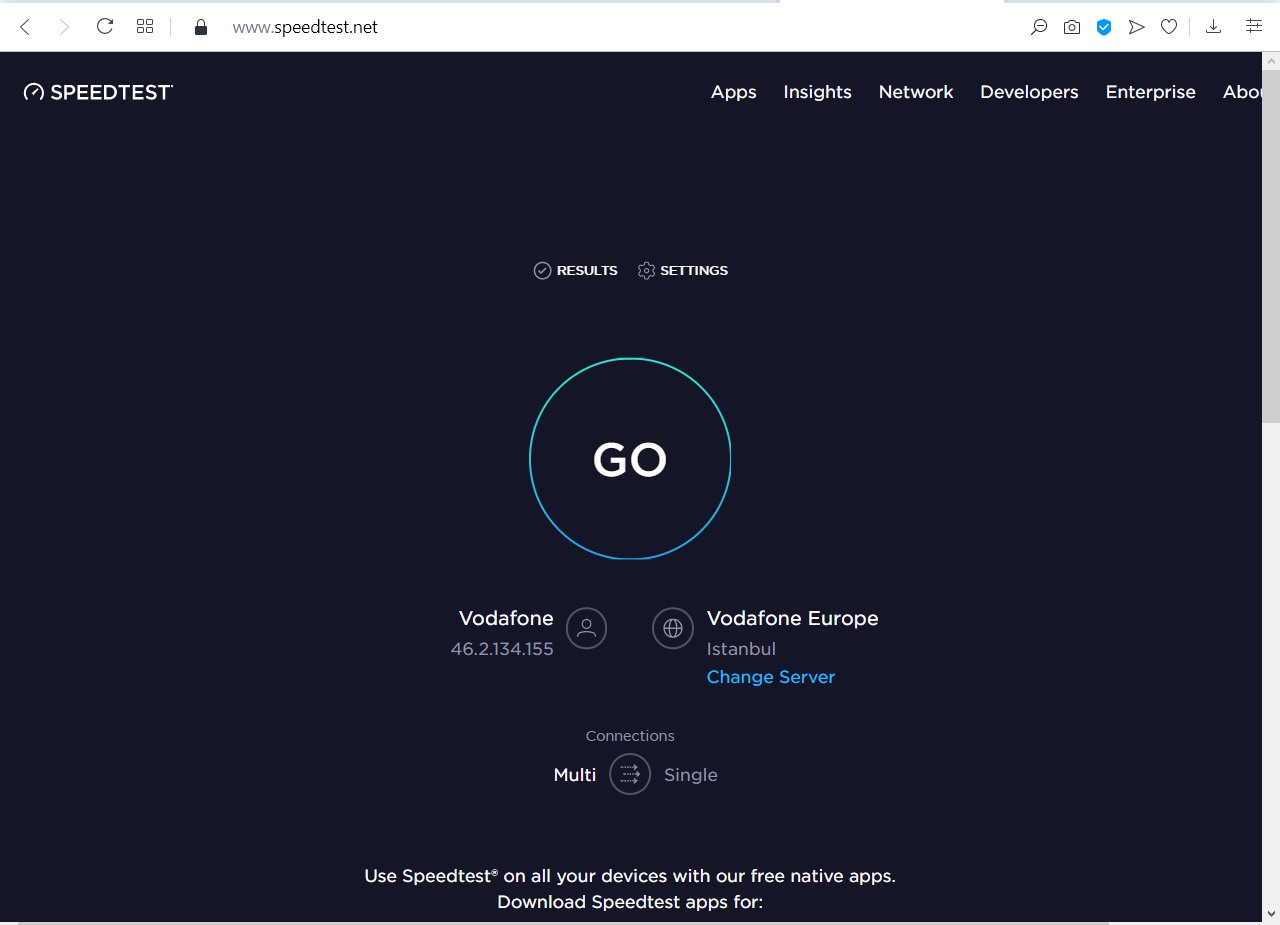Click the address bar URL www.speedtest.net
Viewport: 1280px width, 925px height.
coord(305,27)
